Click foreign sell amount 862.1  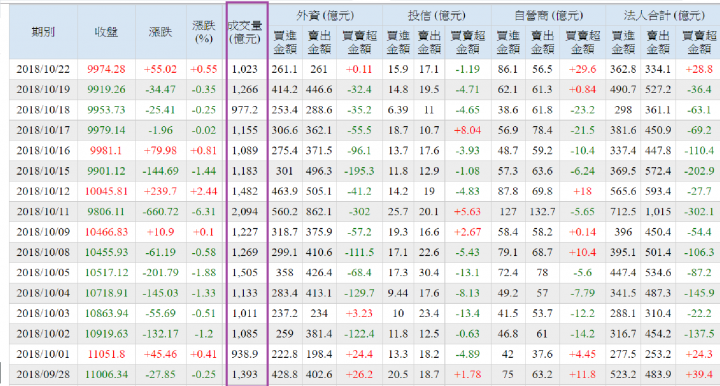click(319, 212)
